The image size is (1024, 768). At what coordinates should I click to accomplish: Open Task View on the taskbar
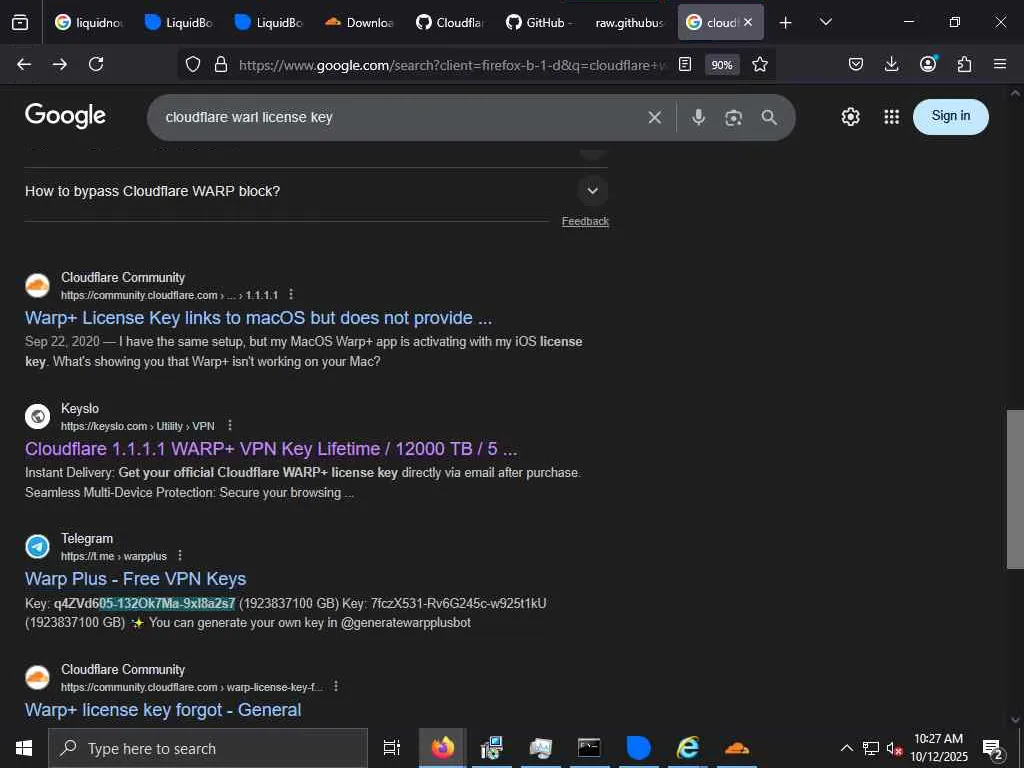point(391,748)
